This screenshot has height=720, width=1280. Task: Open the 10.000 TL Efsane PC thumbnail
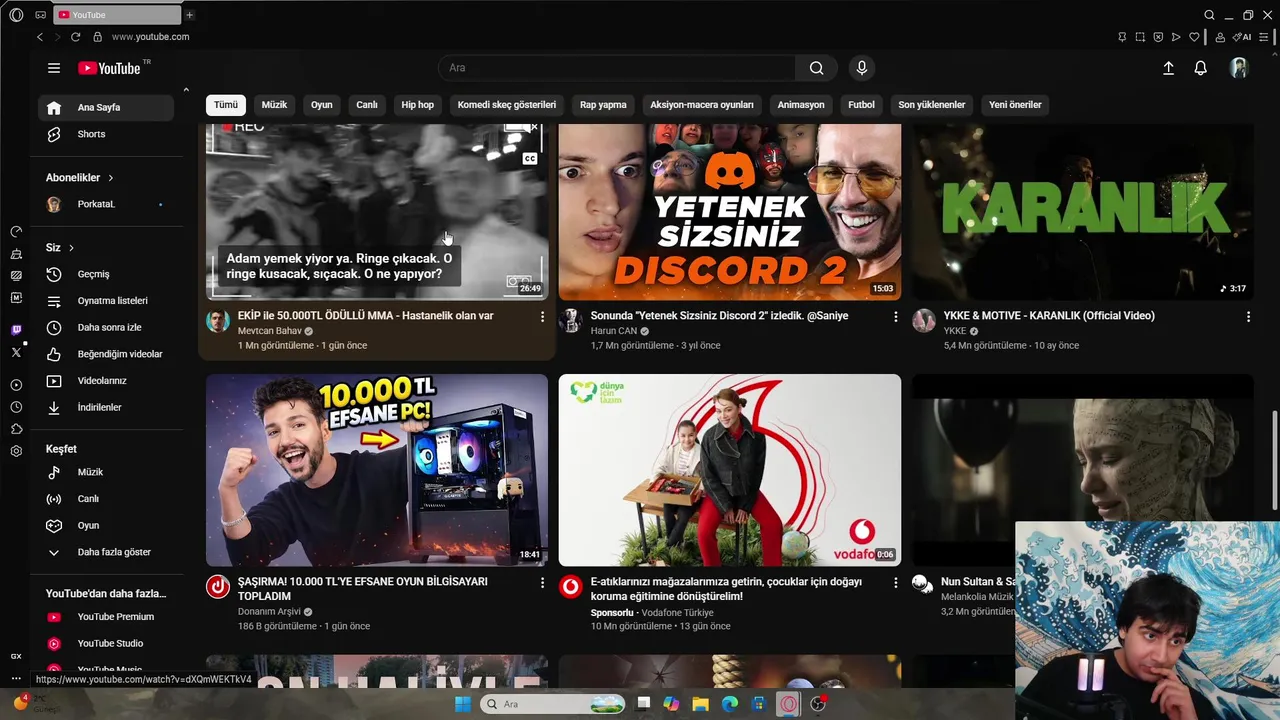pyautogui.click(x=377, y=470)
